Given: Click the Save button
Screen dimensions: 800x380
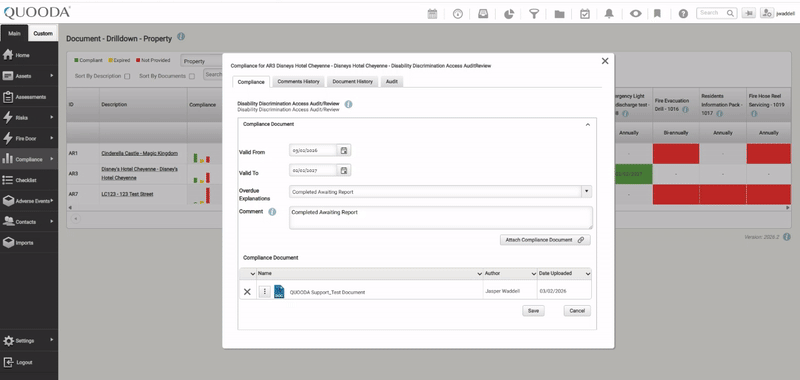Looking at the screenshot, I should tap(533, 311).
